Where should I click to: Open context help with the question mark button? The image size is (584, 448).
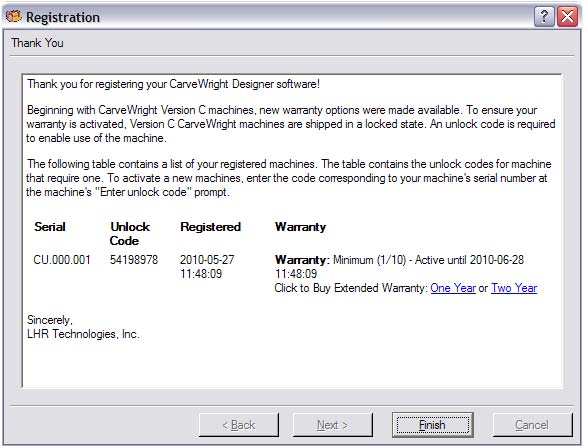(544, 17)
